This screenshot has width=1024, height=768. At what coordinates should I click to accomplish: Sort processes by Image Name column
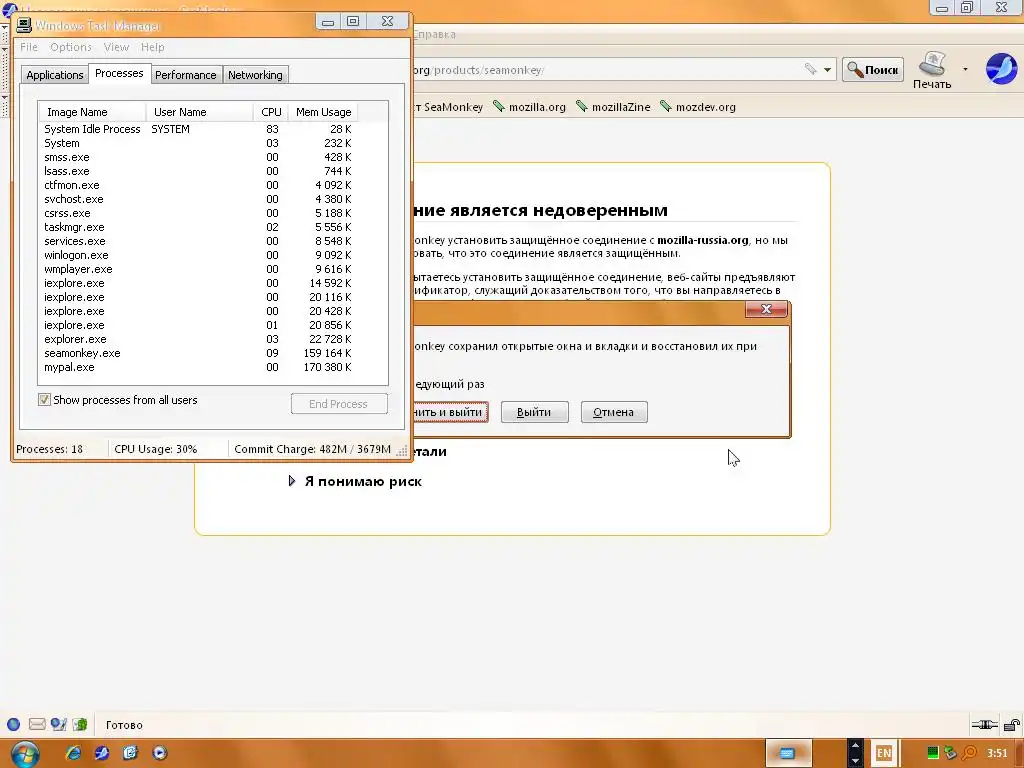coord(92,112)
